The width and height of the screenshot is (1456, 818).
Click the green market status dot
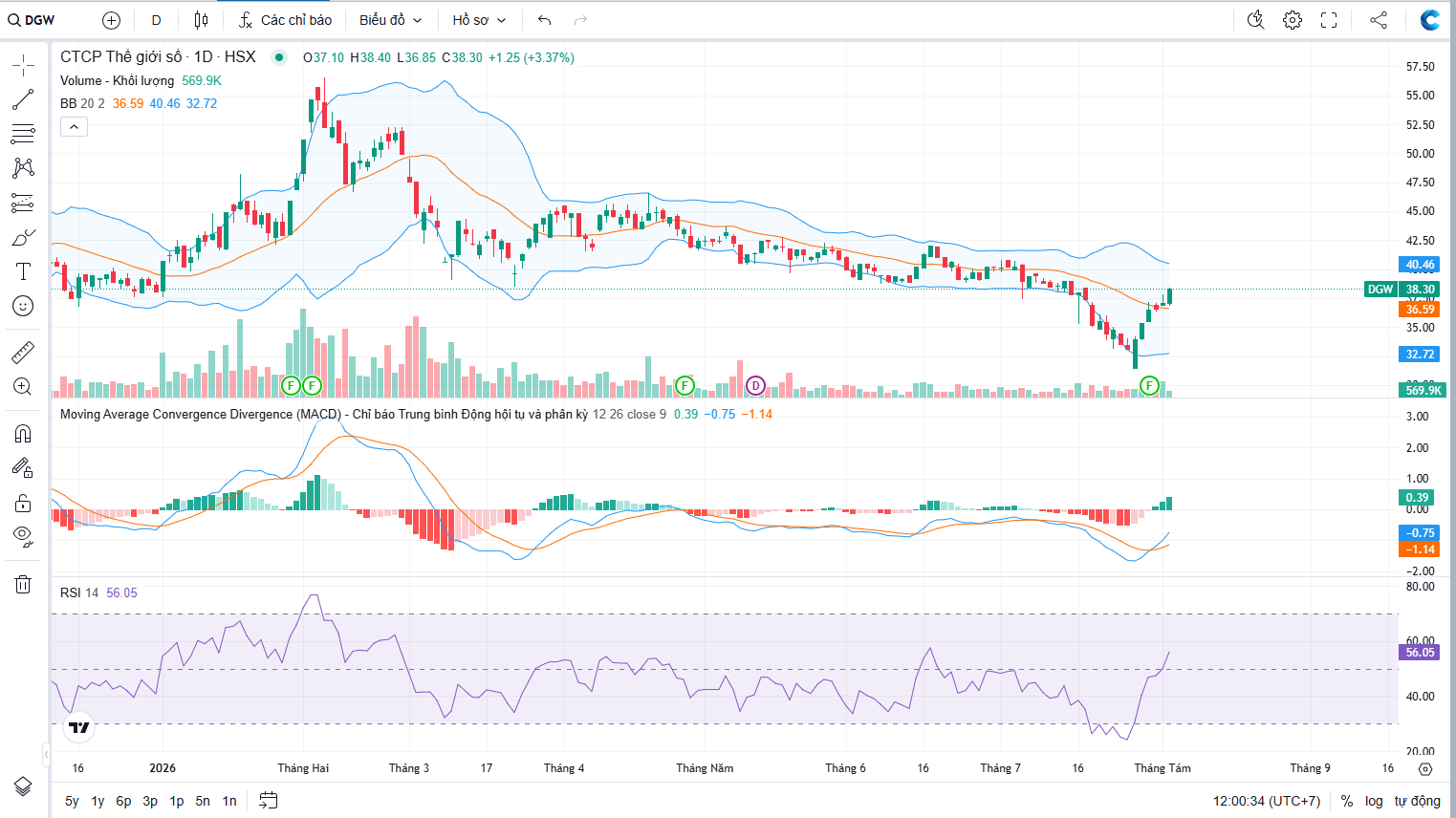coord(279,57)
